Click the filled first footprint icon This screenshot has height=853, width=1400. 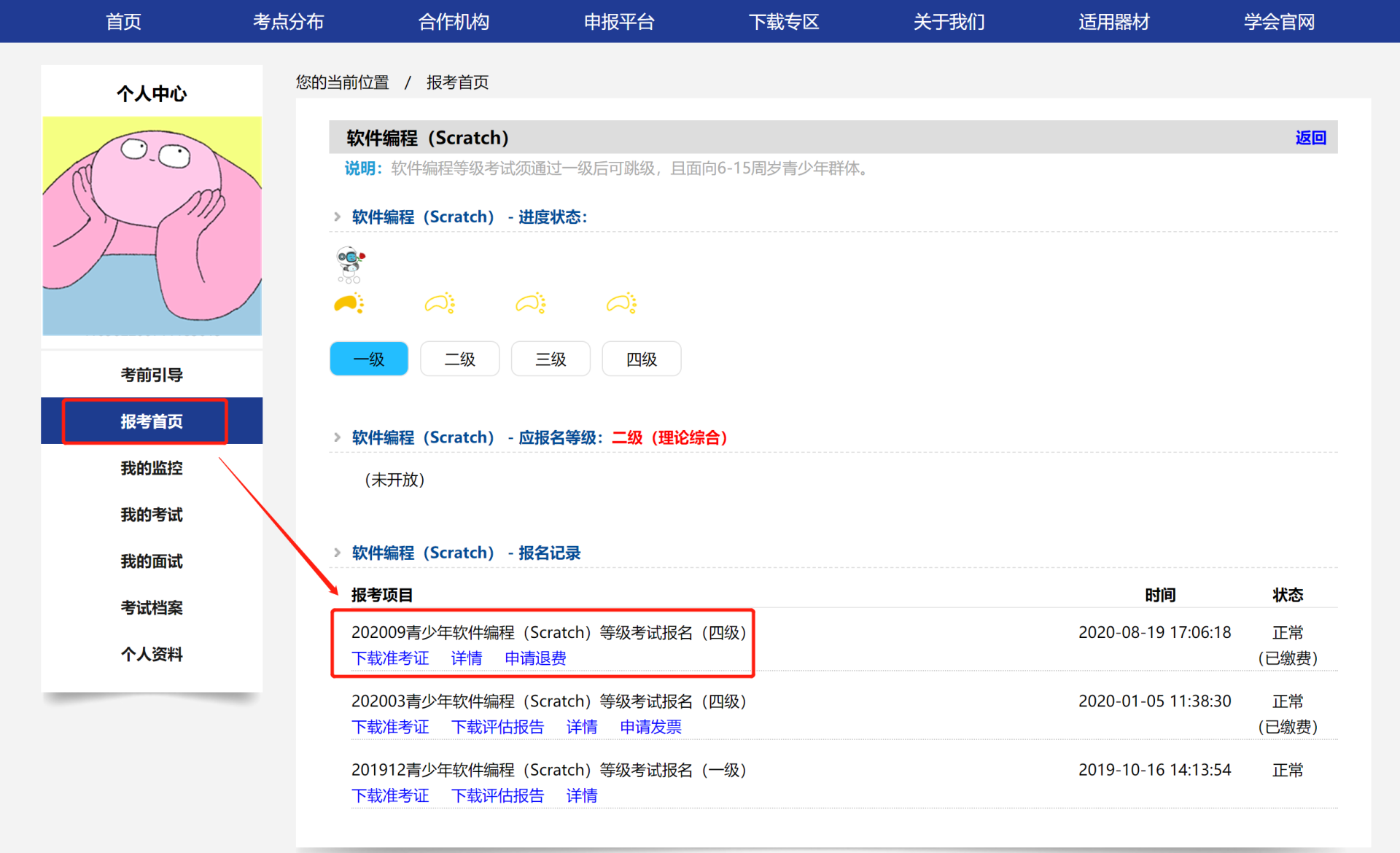pos(349,303)
